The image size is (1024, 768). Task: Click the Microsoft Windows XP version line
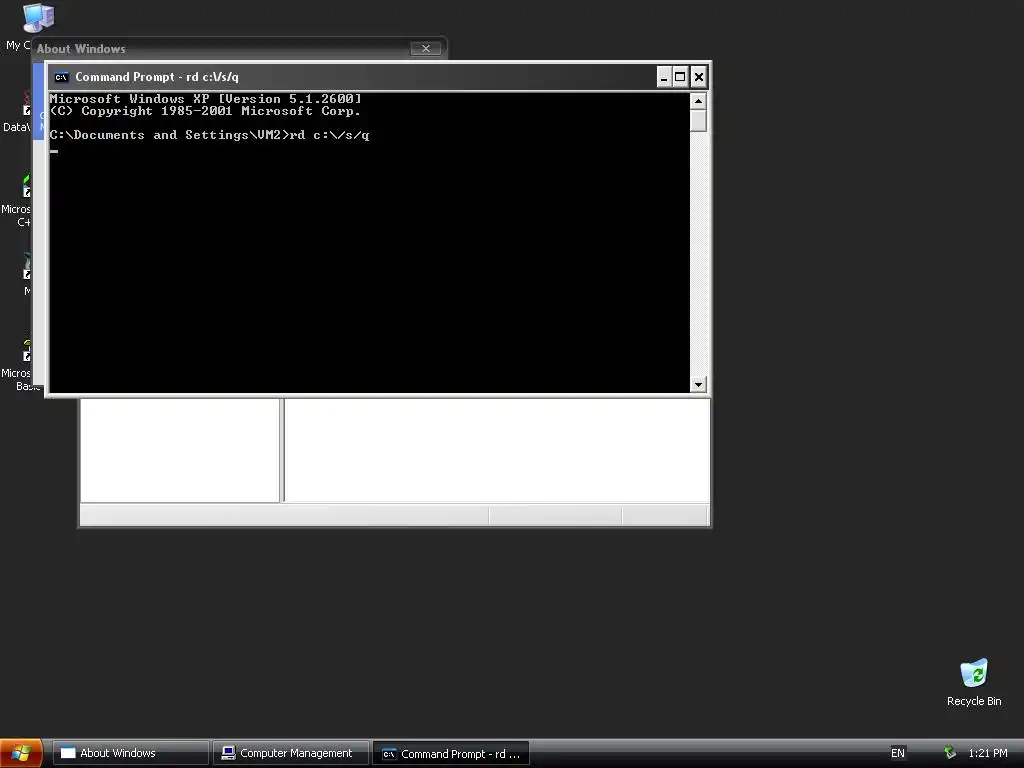(x=205, y=99)
